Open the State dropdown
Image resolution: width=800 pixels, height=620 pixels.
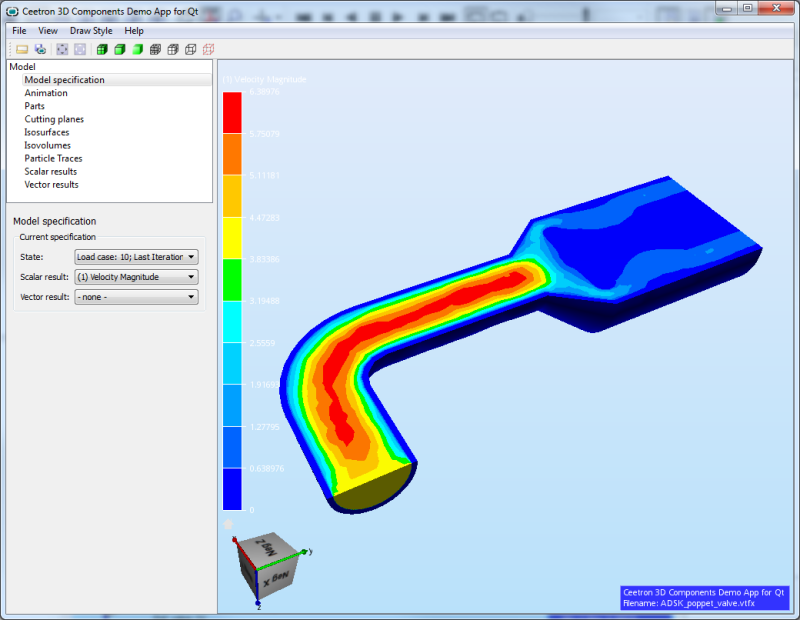[136, 257]
